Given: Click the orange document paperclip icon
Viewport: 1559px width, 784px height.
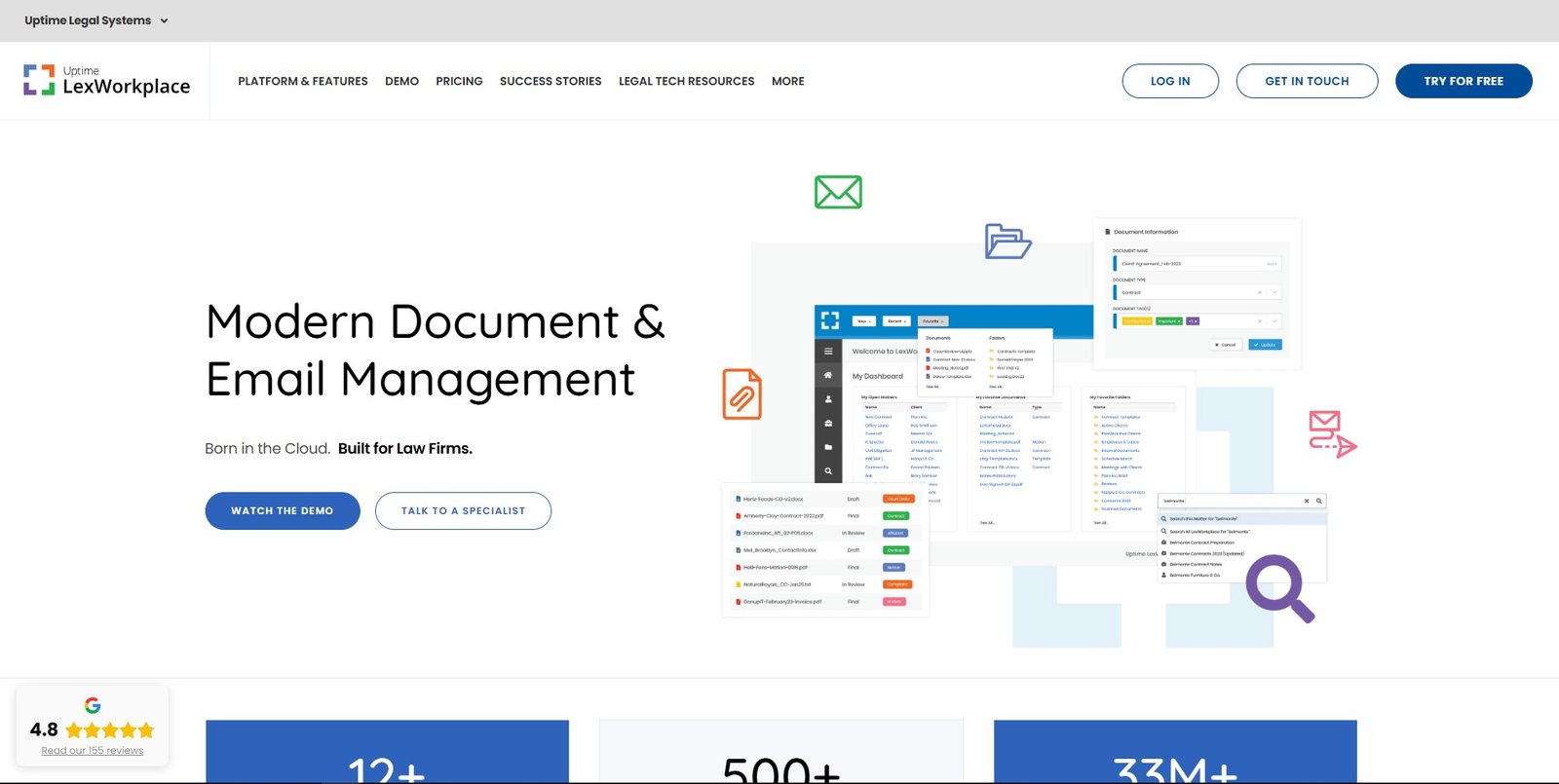Looking at the screenshot, I should pos(741,394).
